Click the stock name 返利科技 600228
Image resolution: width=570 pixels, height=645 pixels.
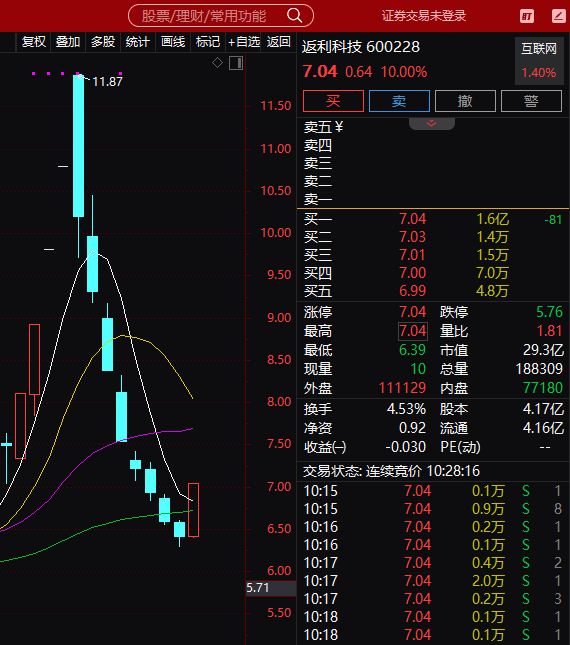[361, 47]
